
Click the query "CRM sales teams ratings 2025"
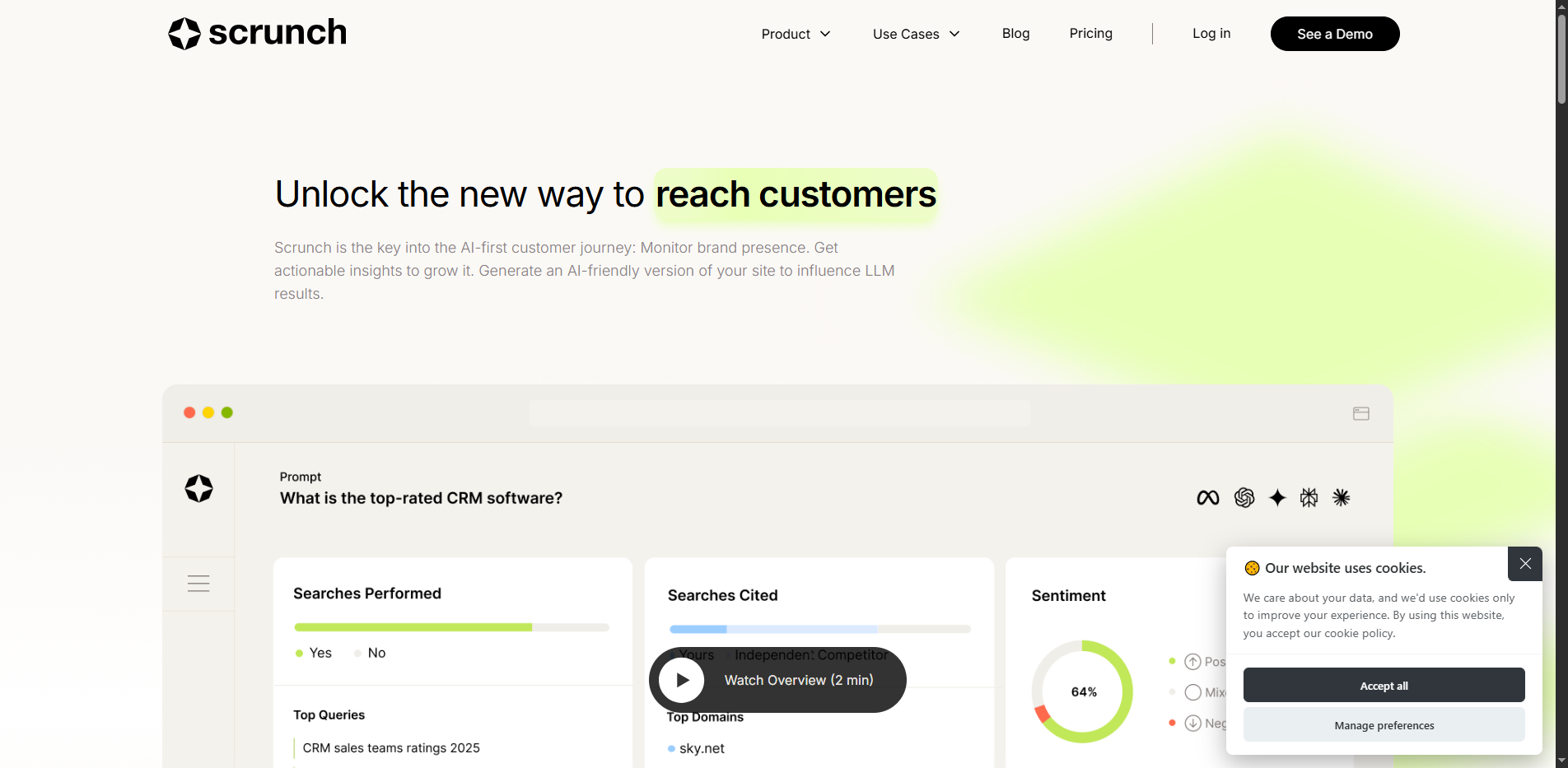391,747
